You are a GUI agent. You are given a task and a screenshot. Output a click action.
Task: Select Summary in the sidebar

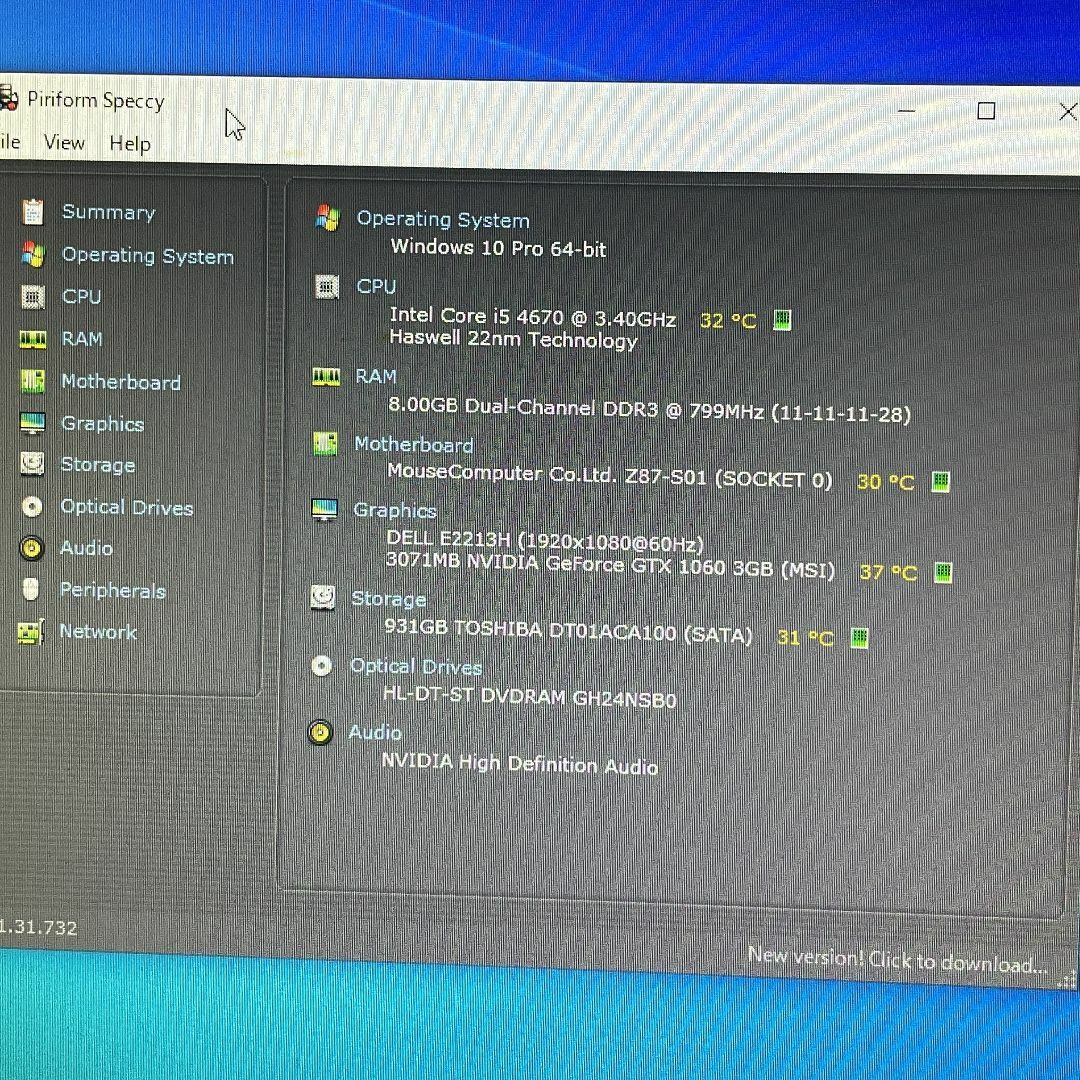[x=109, y=212]
